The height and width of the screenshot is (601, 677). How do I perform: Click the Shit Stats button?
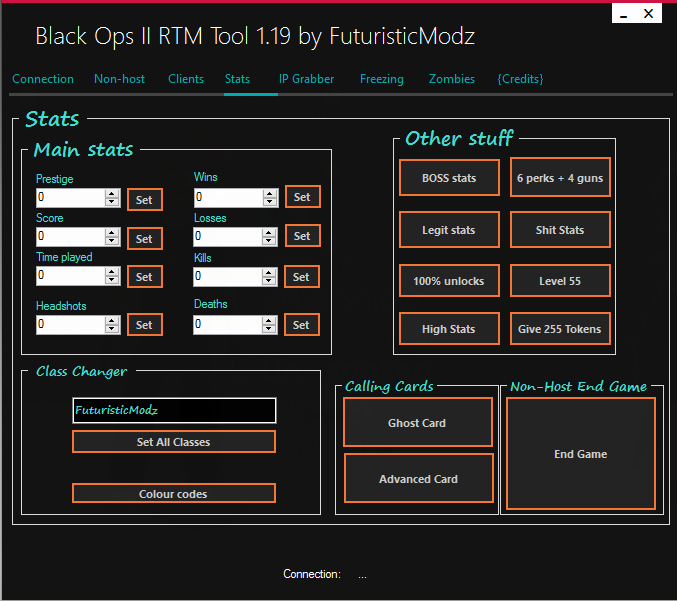point(560,230)
